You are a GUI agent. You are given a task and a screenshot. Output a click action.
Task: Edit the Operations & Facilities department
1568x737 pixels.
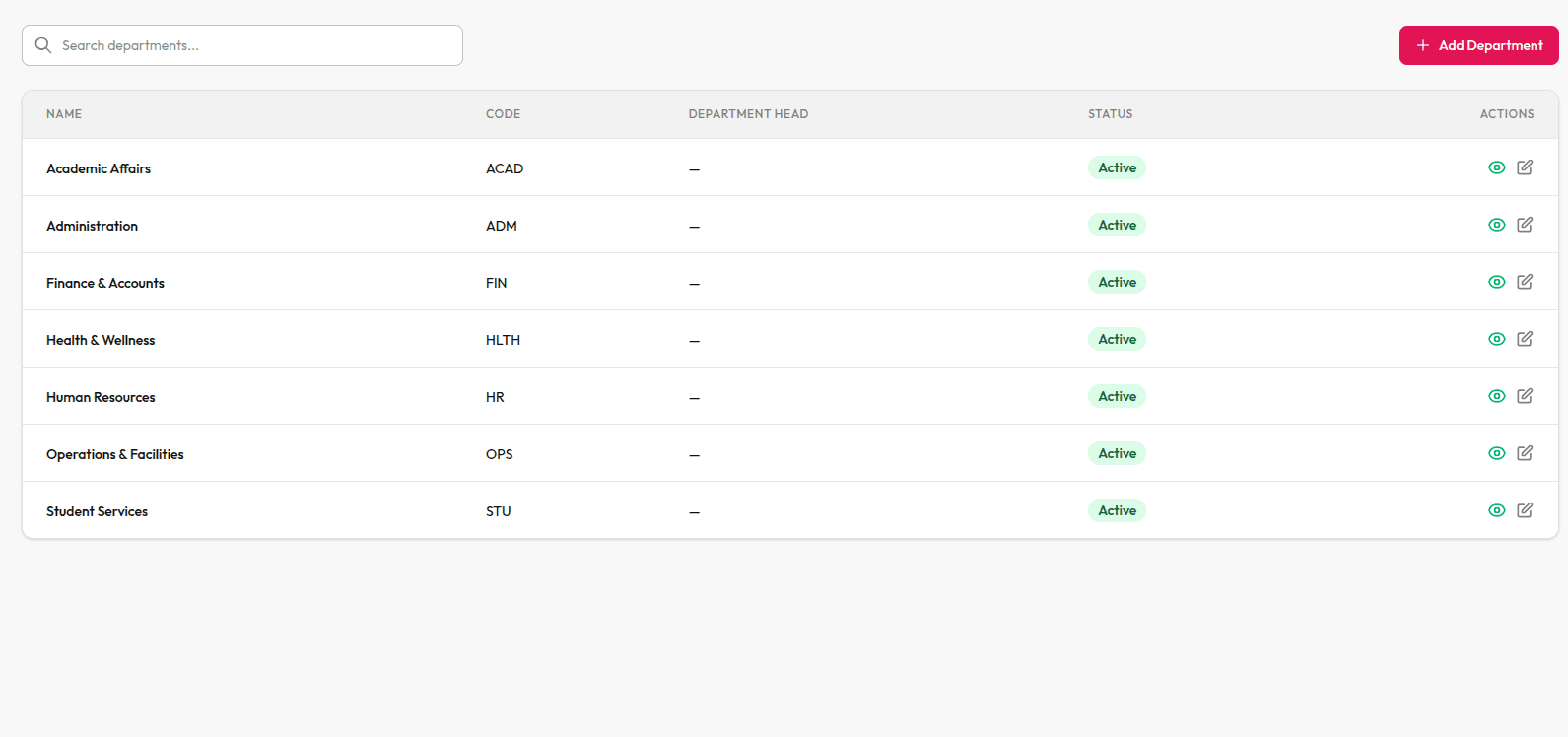pos(1525,453)
